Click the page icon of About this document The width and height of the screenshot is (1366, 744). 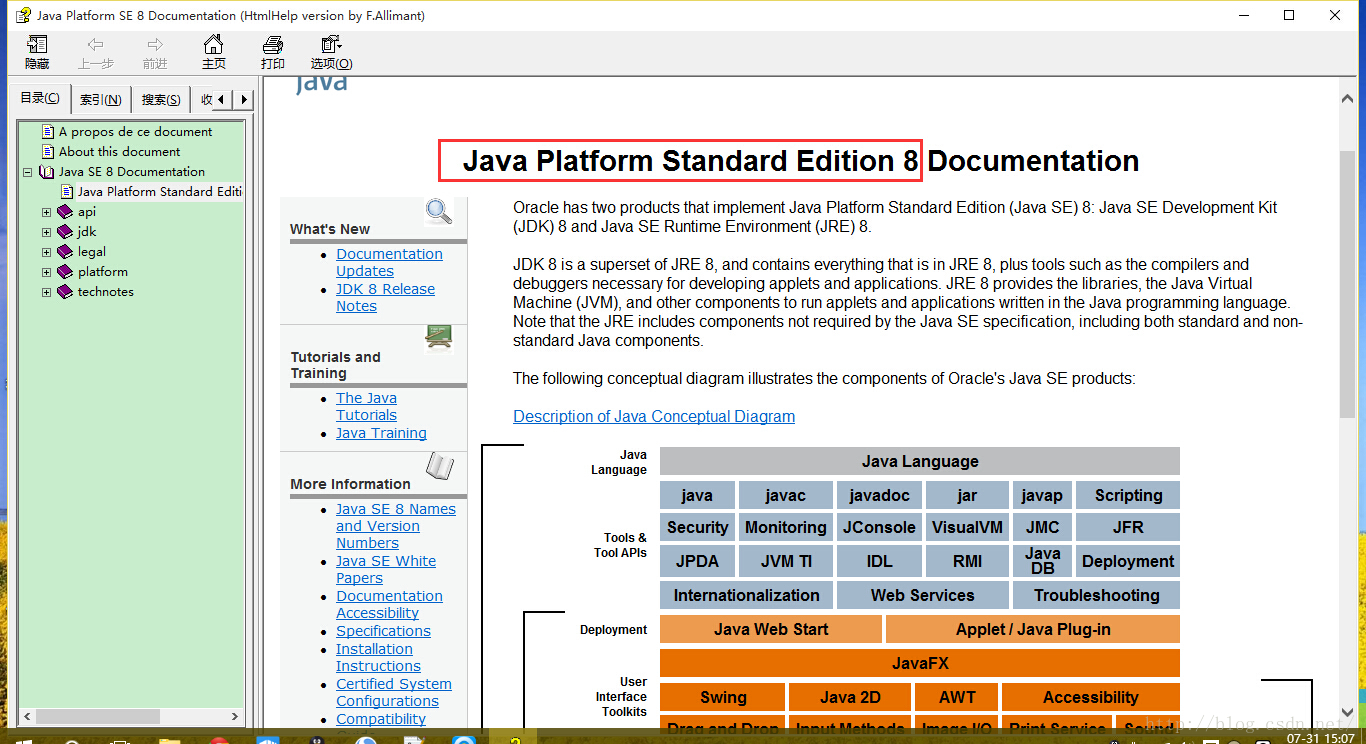48,152
